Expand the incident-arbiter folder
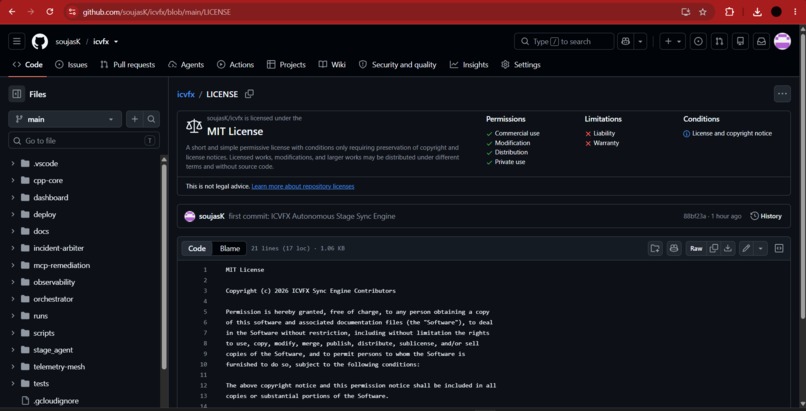Viewport: 806px width, 411px height. tap(12, 248)
